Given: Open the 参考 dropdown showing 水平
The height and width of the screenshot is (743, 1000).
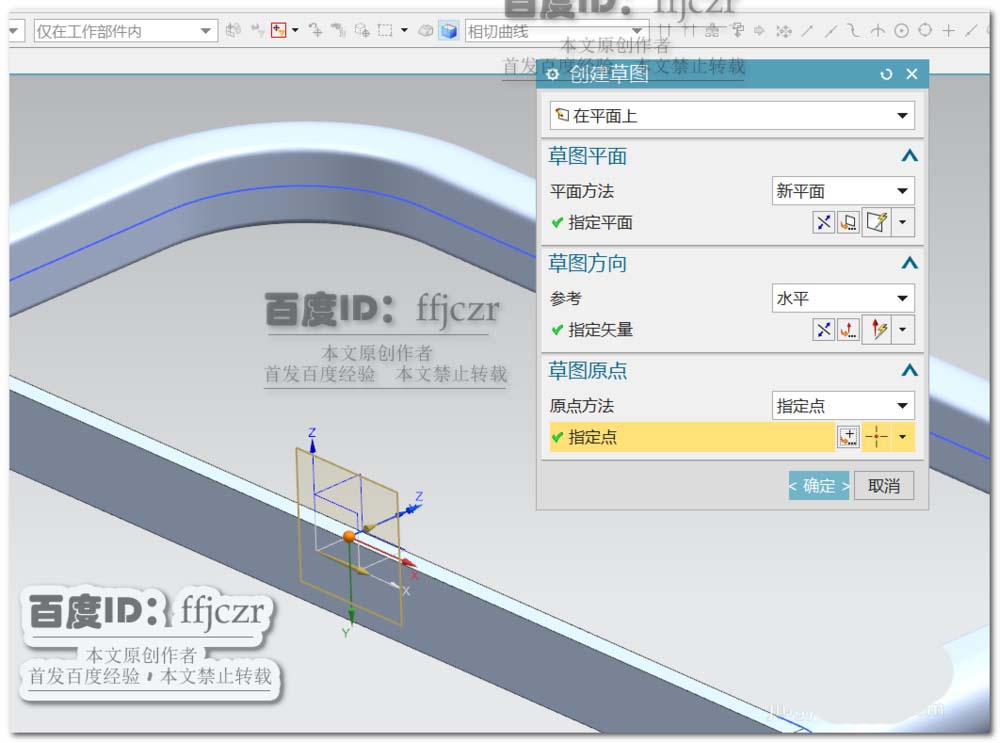Looking at the screenshot, I should pyautogui.click(x=843, y=298).
